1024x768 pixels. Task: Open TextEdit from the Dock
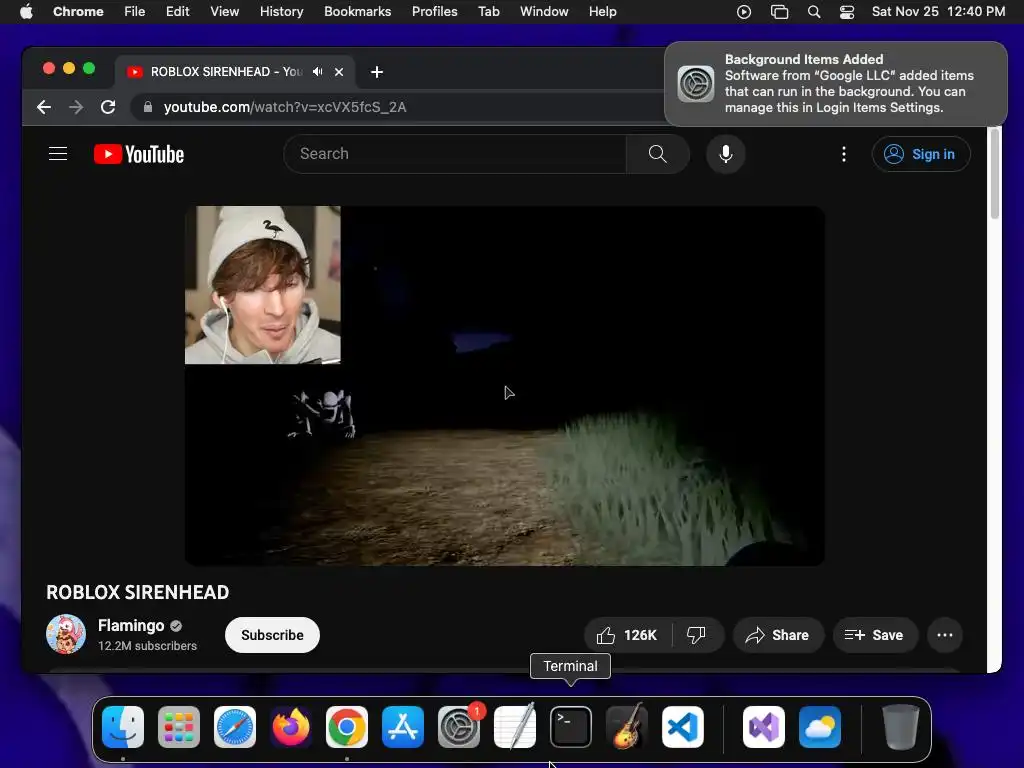pos(515,727)
